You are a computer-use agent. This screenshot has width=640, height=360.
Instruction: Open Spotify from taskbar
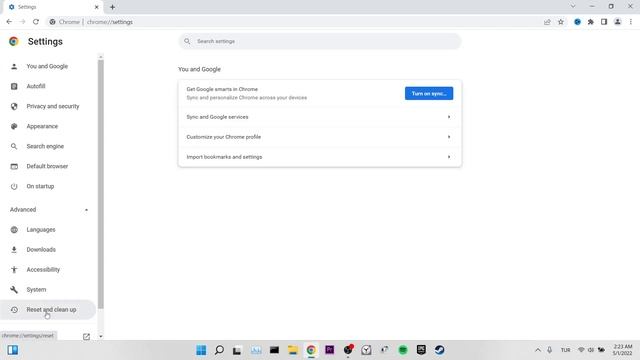tap(403, 350)
